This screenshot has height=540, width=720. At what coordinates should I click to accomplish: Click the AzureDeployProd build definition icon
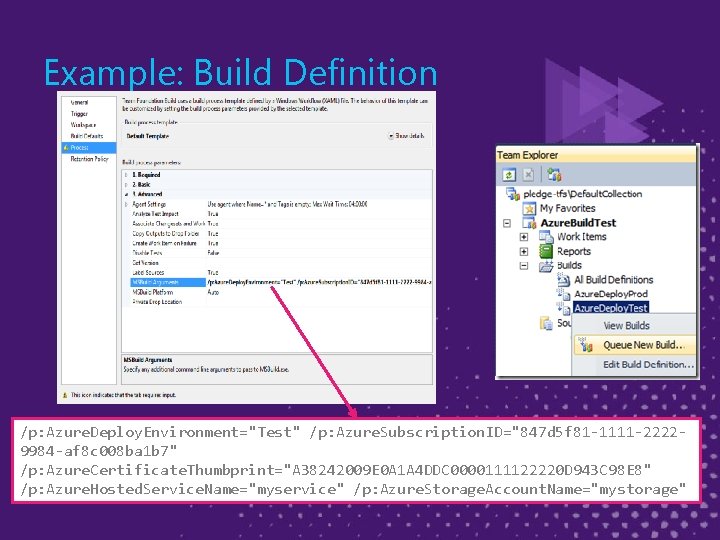pyautogui.click(x=563, y=294)
